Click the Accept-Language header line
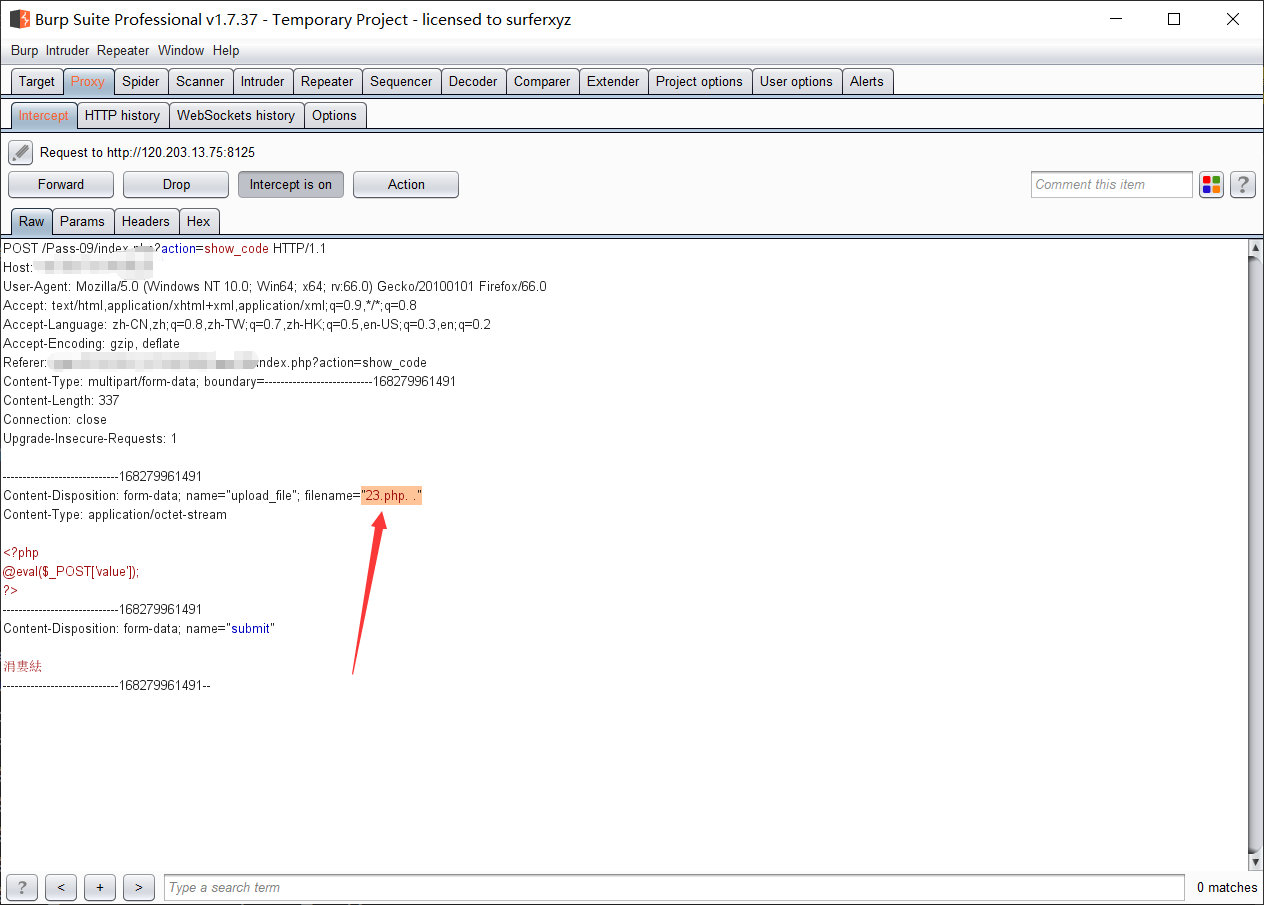The image size is (1264, 905). [247, 325]
